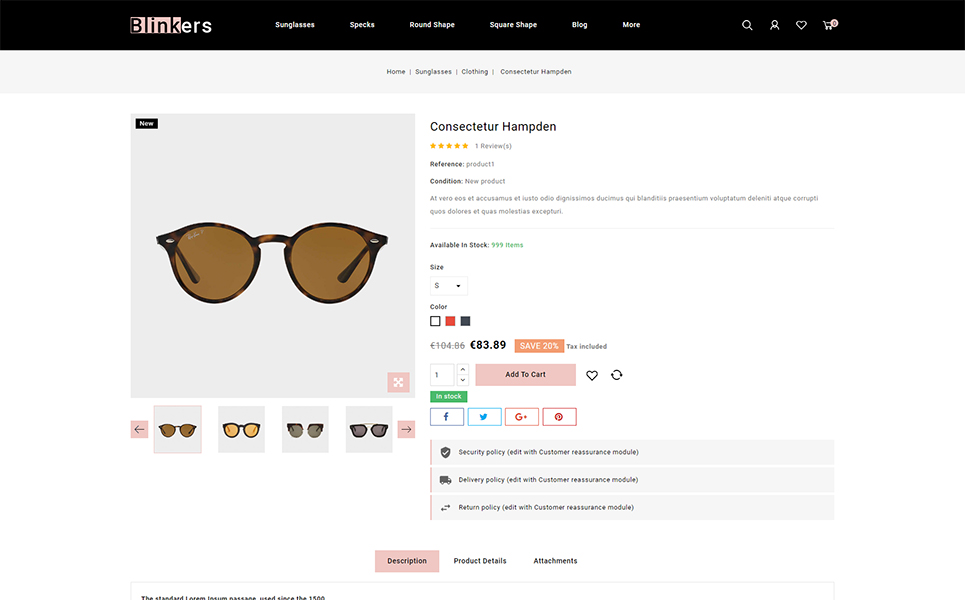The width and height of the screenshot is (965, 600).
Task: Select the white color option
Action: point(435,321)
